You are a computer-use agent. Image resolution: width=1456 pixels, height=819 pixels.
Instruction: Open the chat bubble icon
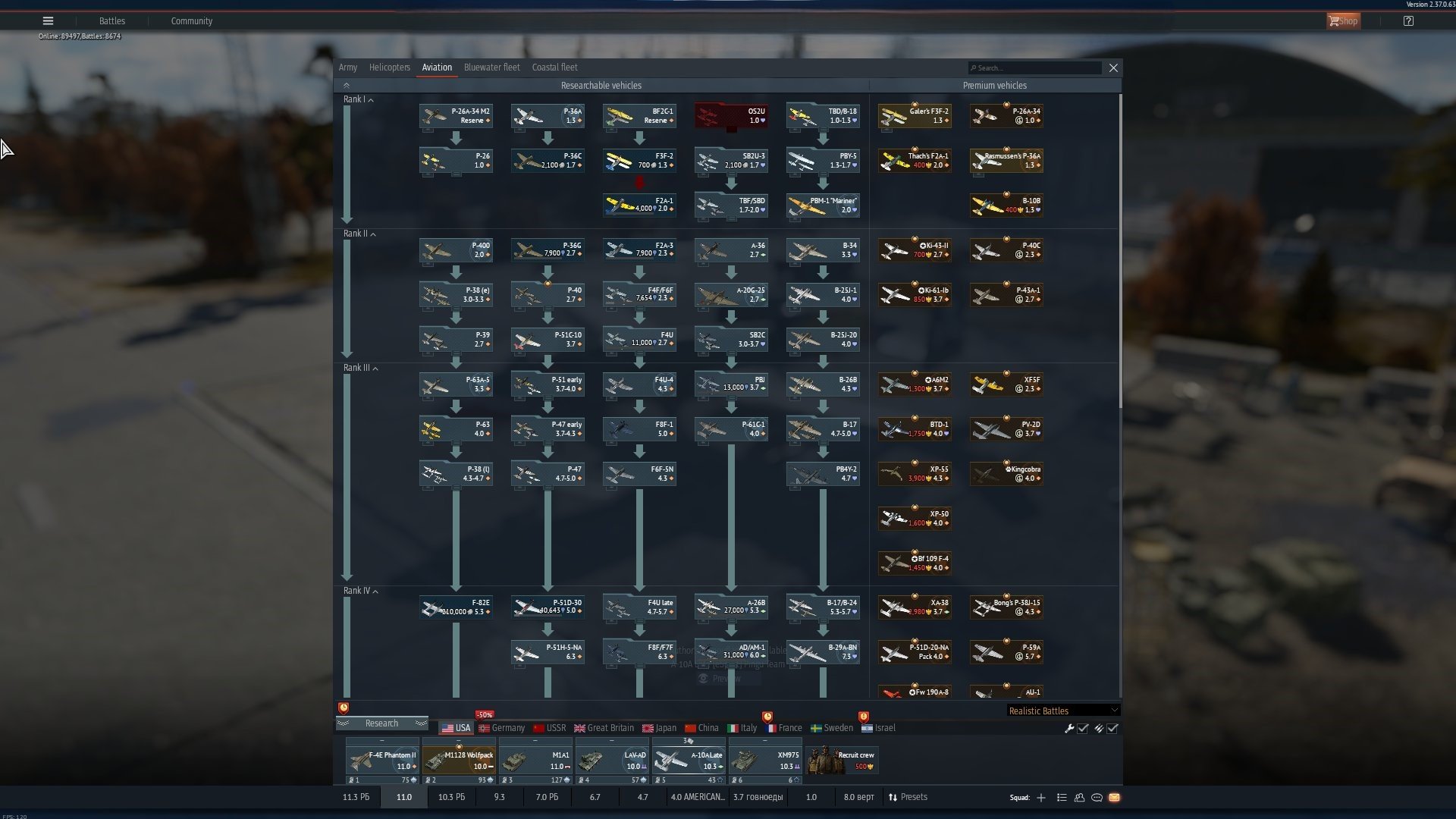coord(1097,798)
